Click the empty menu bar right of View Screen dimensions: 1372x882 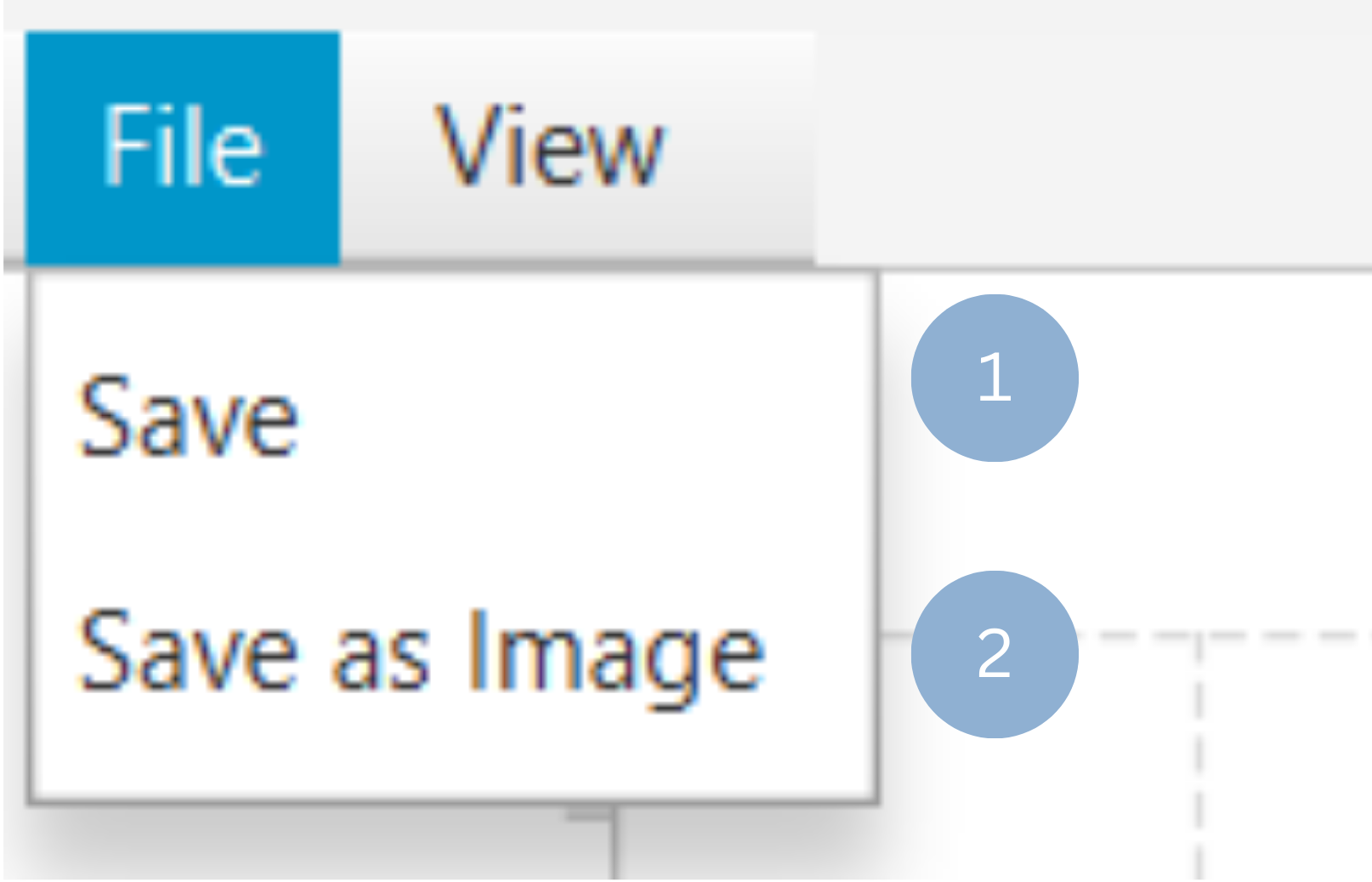1088,145
